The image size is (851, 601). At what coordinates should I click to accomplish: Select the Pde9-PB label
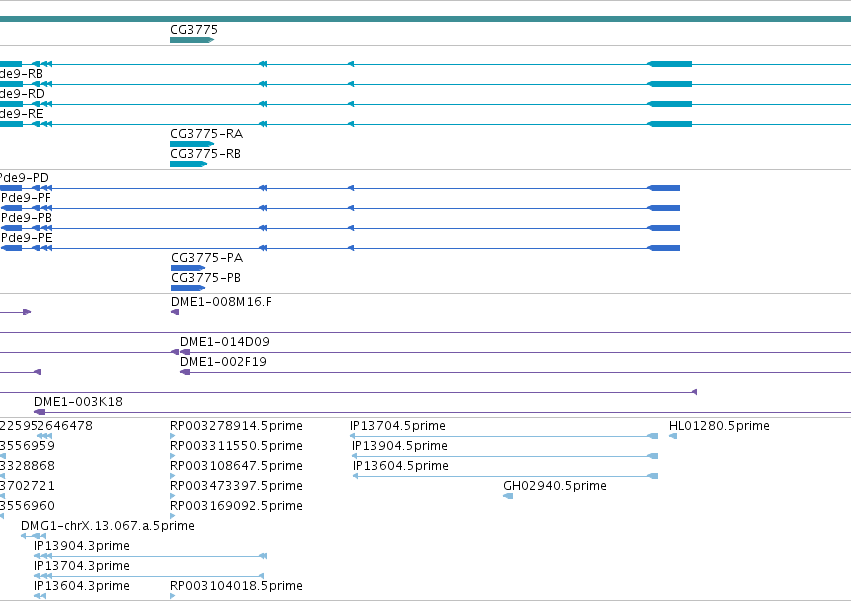click(x=27, y=218)
